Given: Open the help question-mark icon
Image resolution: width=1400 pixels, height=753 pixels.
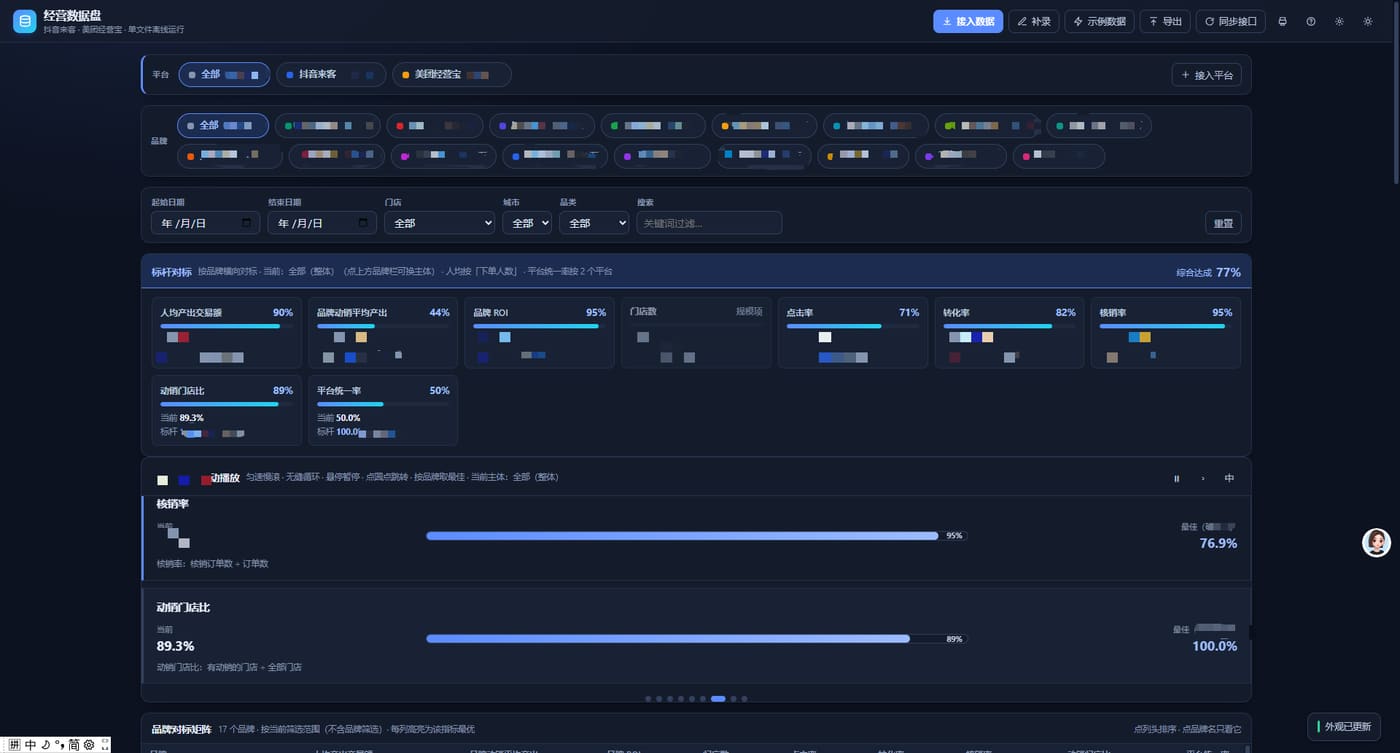Looking at the screenshot, I should coord(1311,21).
